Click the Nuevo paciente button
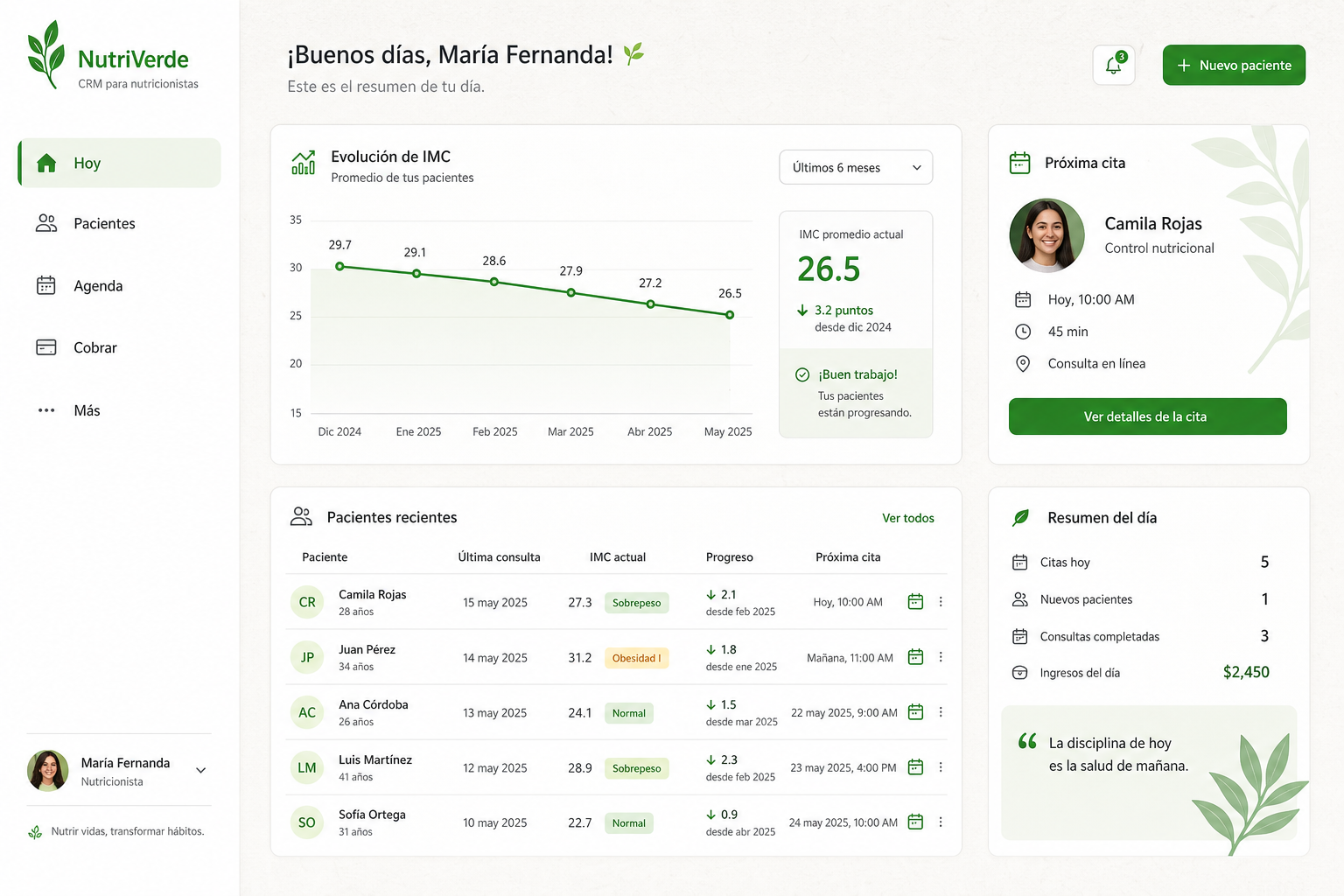 pos(1234,65)
